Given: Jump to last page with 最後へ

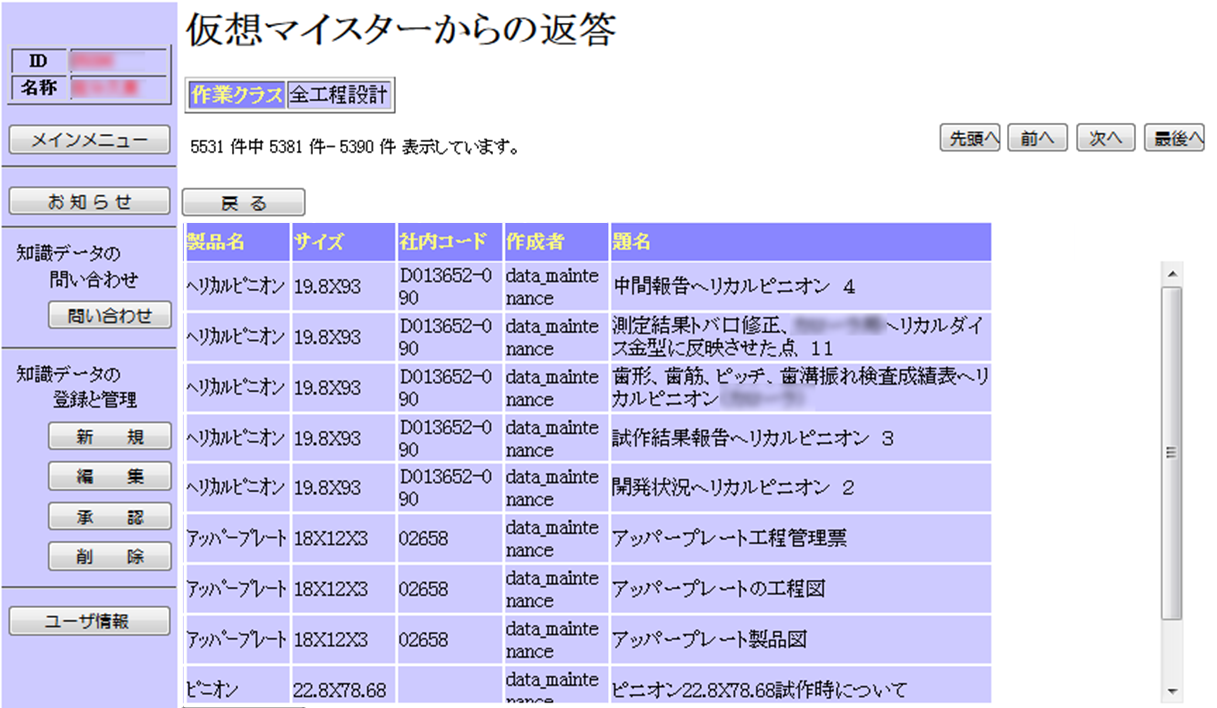Looking at the screenshot, I should 1174,138.
